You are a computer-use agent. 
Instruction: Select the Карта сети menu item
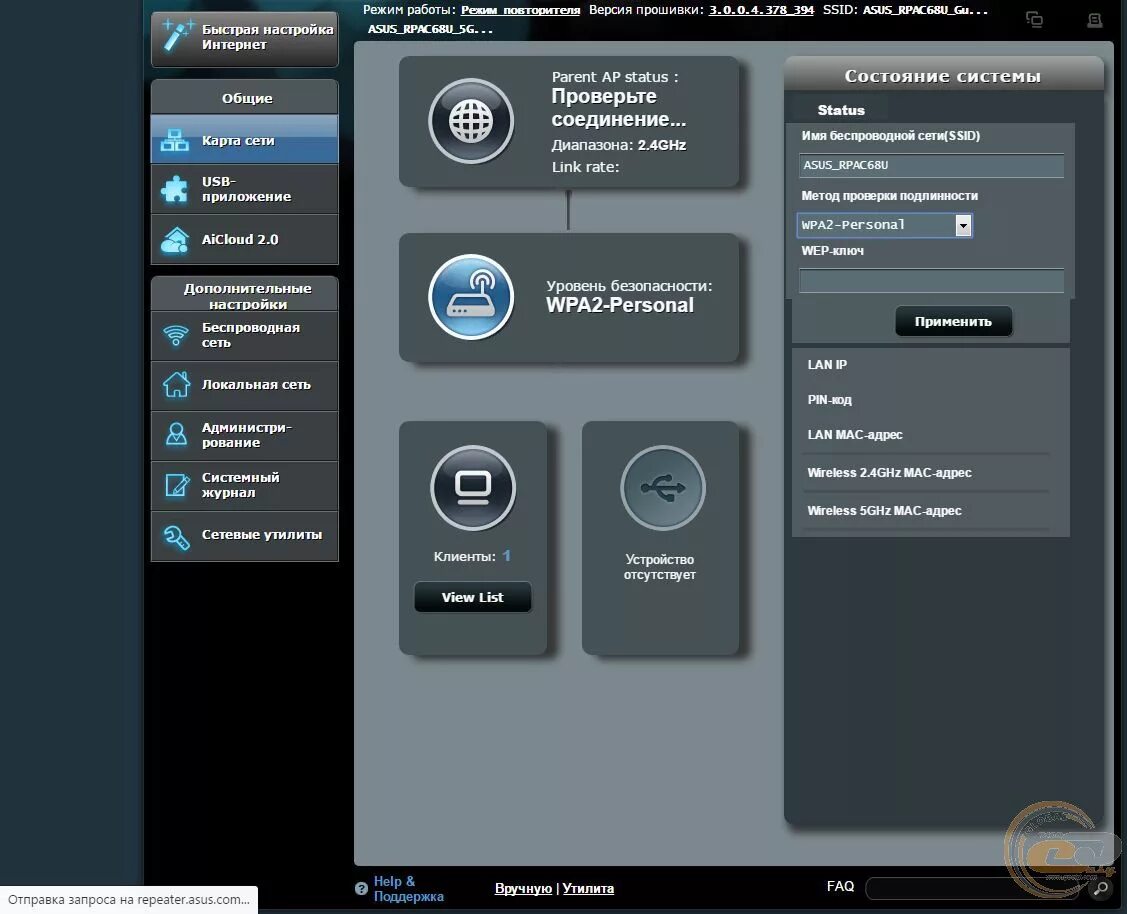pyautogui.click(x=244, y=139)
